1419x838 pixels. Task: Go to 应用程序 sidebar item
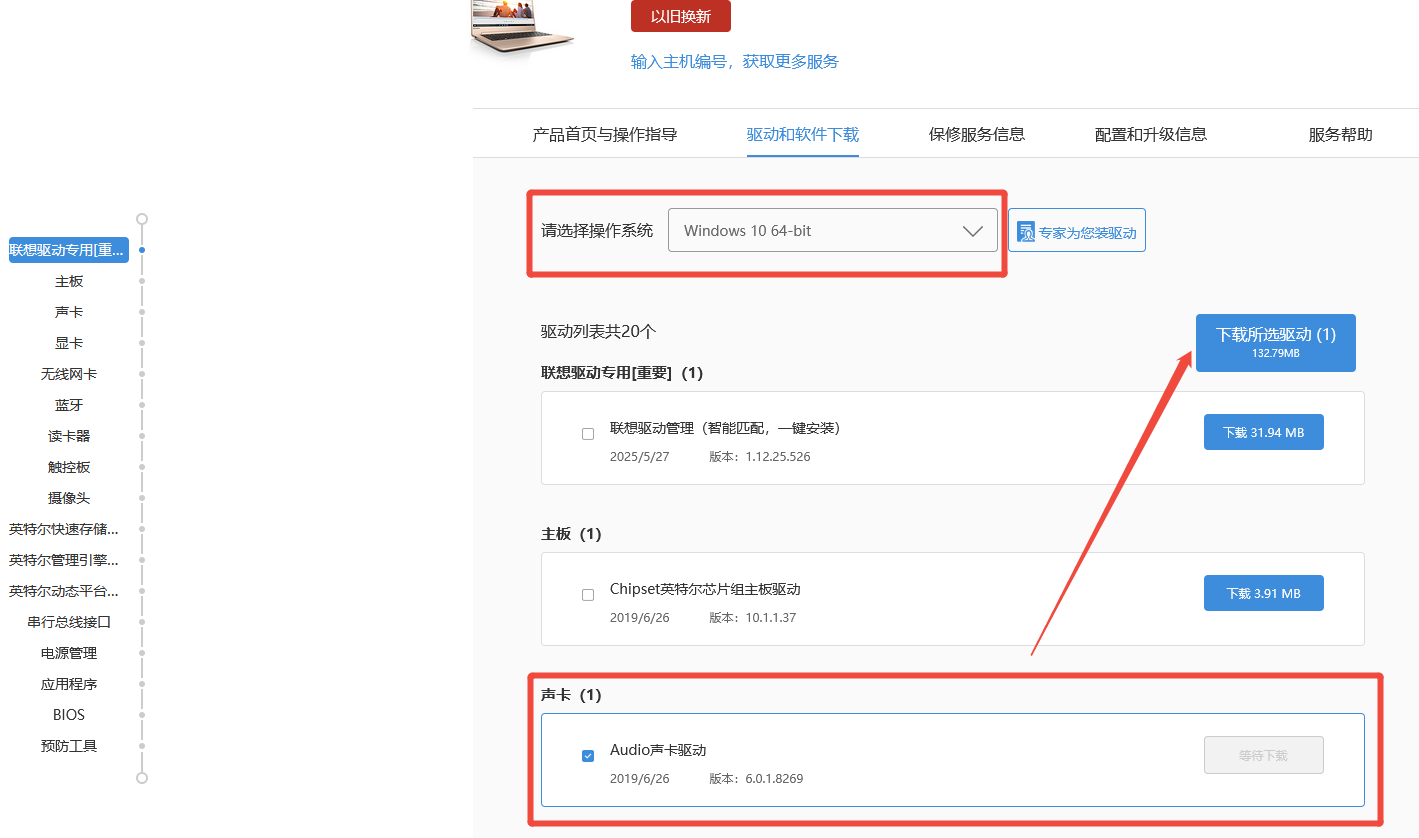point(69,684)
